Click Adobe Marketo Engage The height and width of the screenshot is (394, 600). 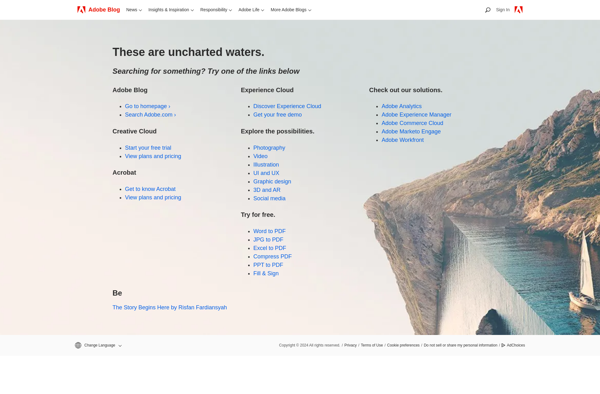(x=411, y=132)
